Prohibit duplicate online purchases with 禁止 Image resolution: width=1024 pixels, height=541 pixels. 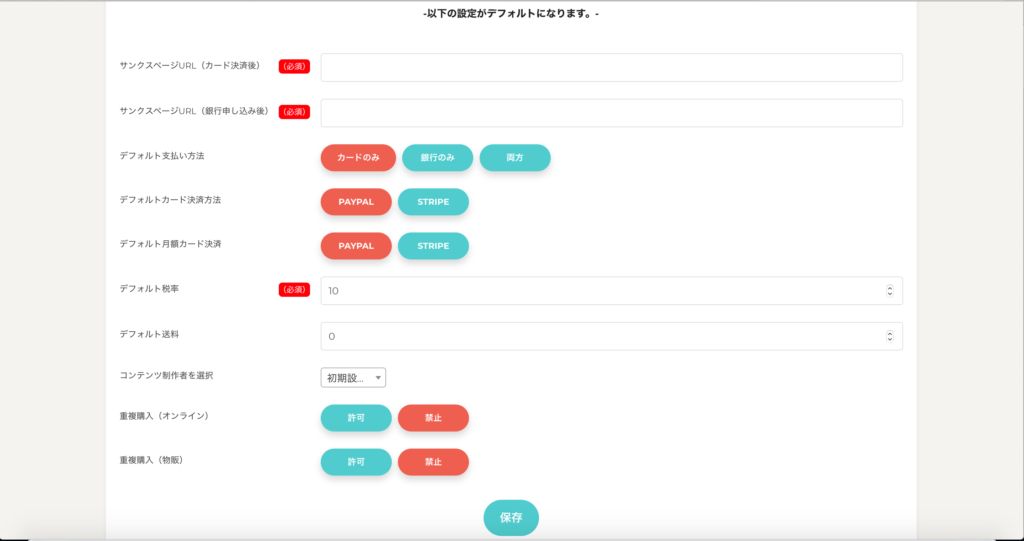(433, 418)
